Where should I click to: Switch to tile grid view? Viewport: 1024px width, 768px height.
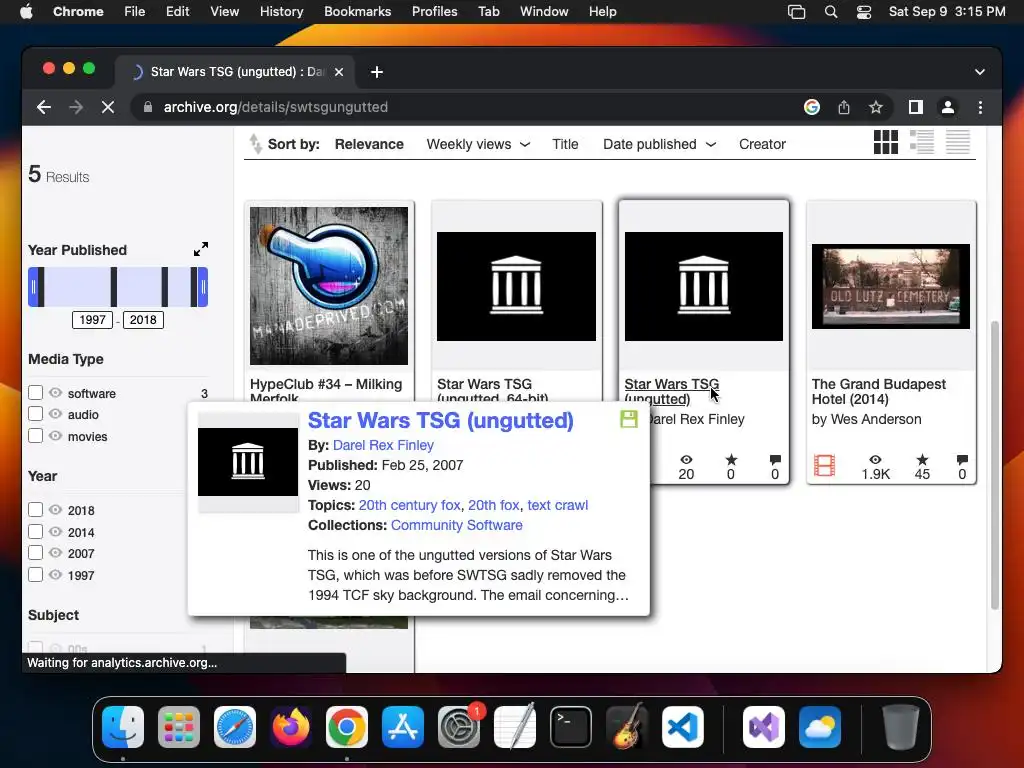point(886,142)
